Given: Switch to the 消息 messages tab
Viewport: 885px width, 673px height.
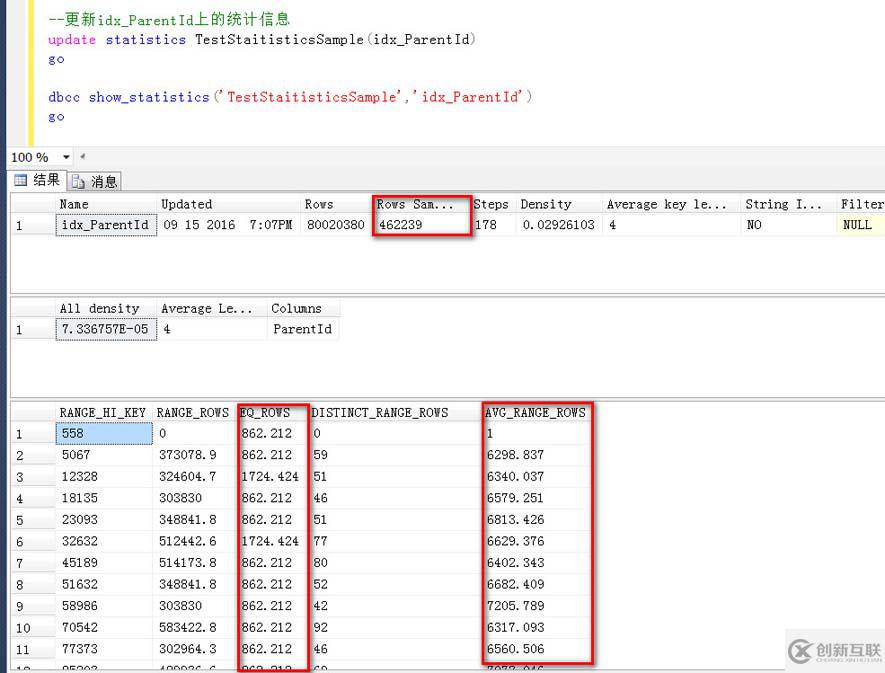Looking at the screenshot, I should [x=94, y=181].
